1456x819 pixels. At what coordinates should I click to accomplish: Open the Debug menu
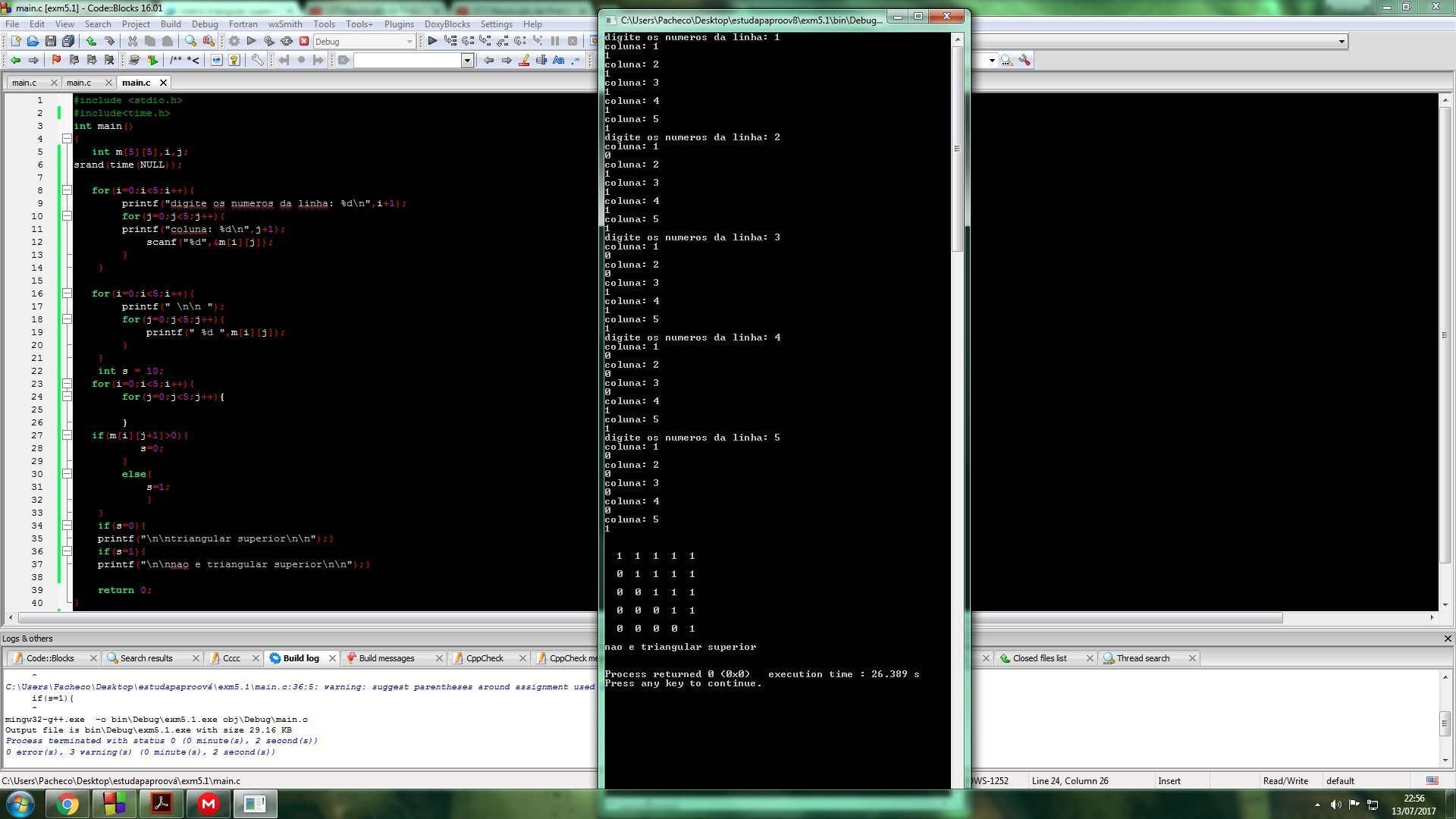[x=205, y=24]
